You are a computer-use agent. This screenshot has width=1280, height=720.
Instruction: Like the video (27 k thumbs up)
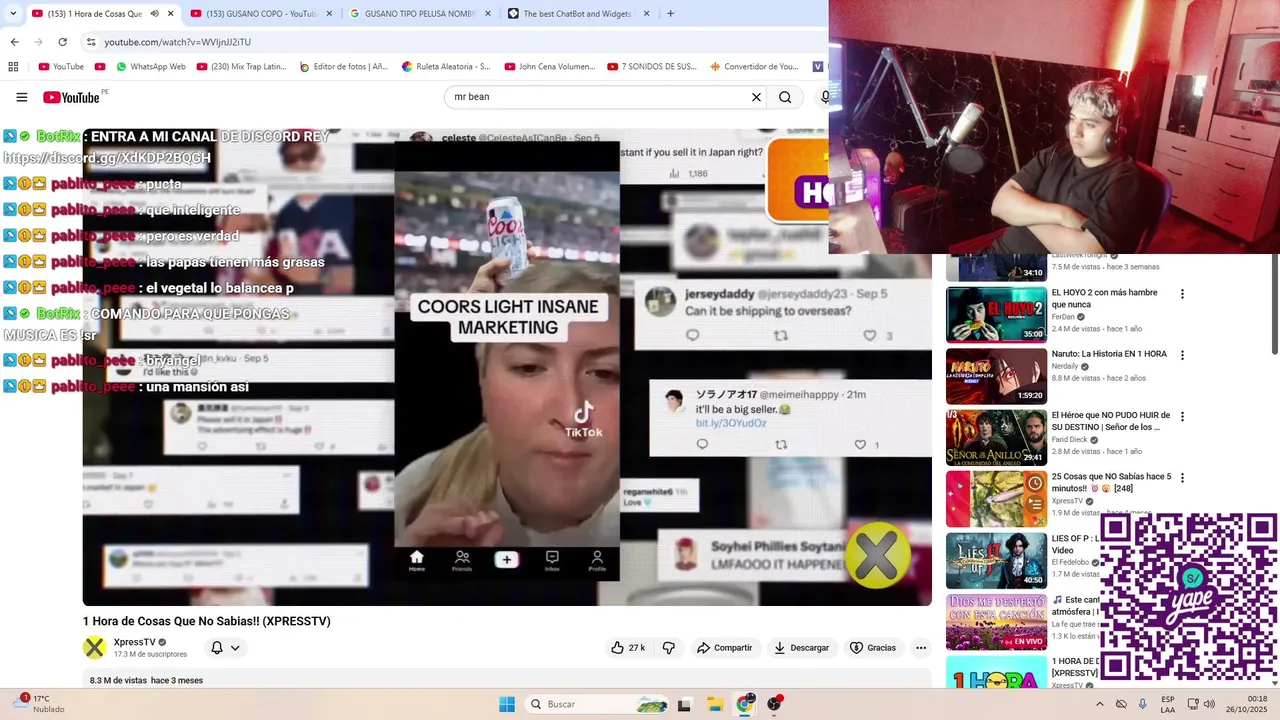(x=628, y=648)
